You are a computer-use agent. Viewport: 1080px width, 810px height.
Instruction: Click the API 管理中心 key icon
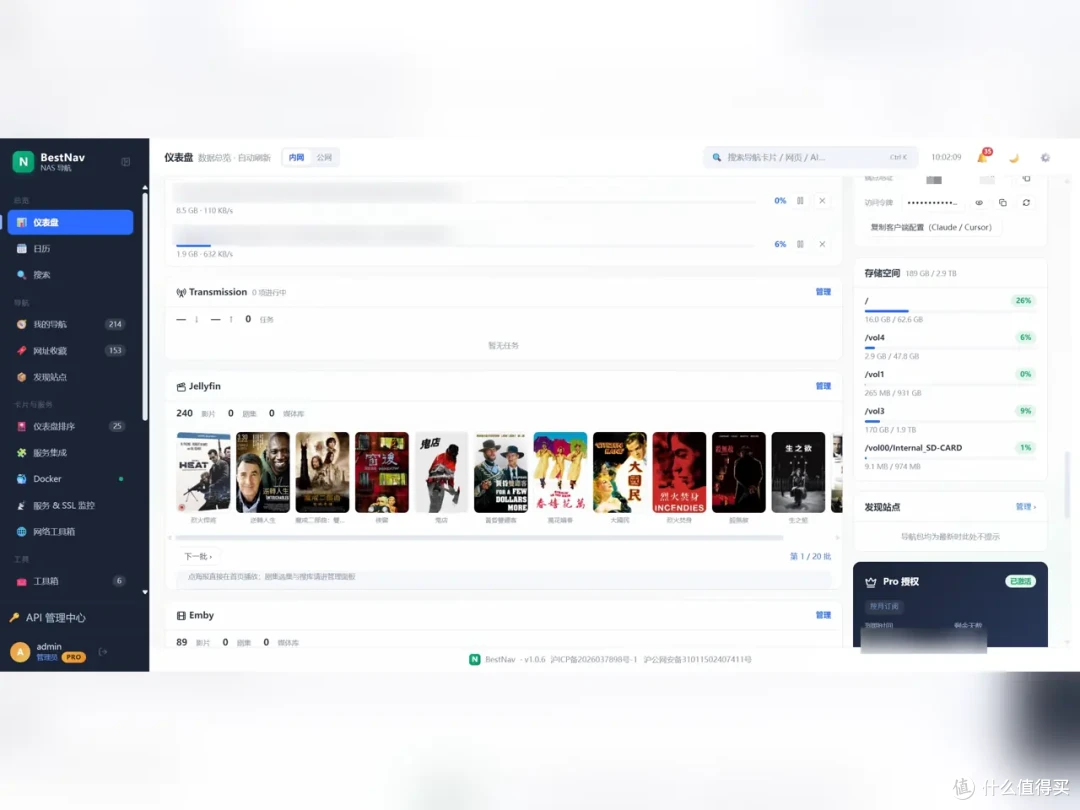(x=14, y=618)
